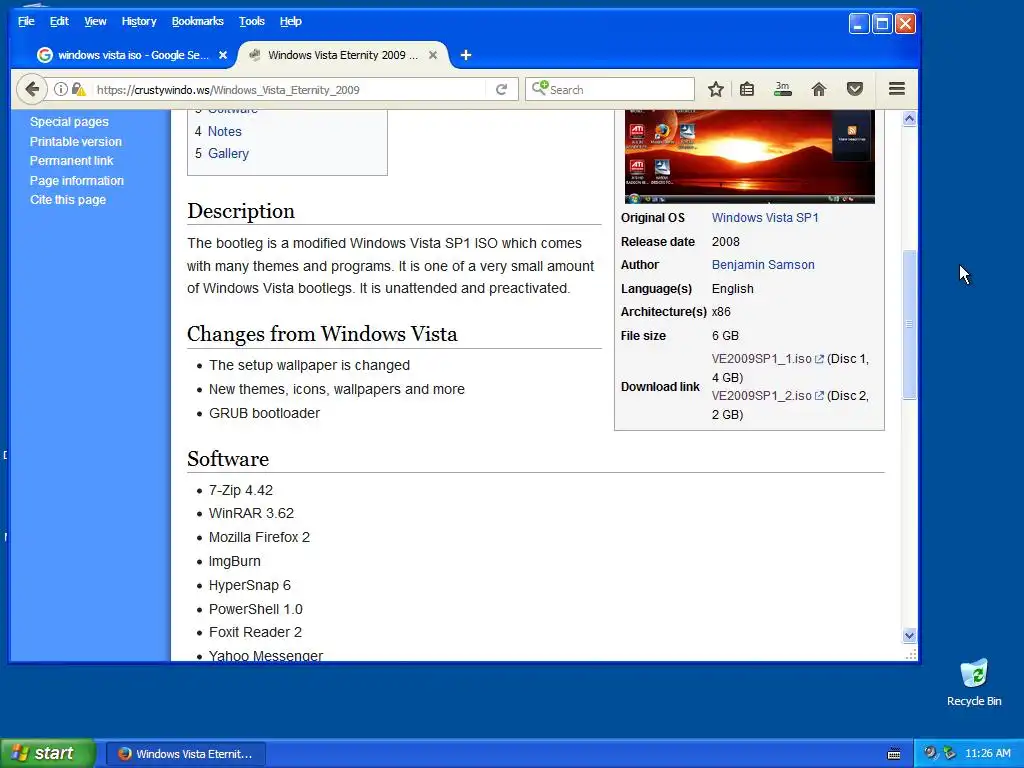
Task: Click the insecure connection warning lock icon
Action: pos(78,89)
